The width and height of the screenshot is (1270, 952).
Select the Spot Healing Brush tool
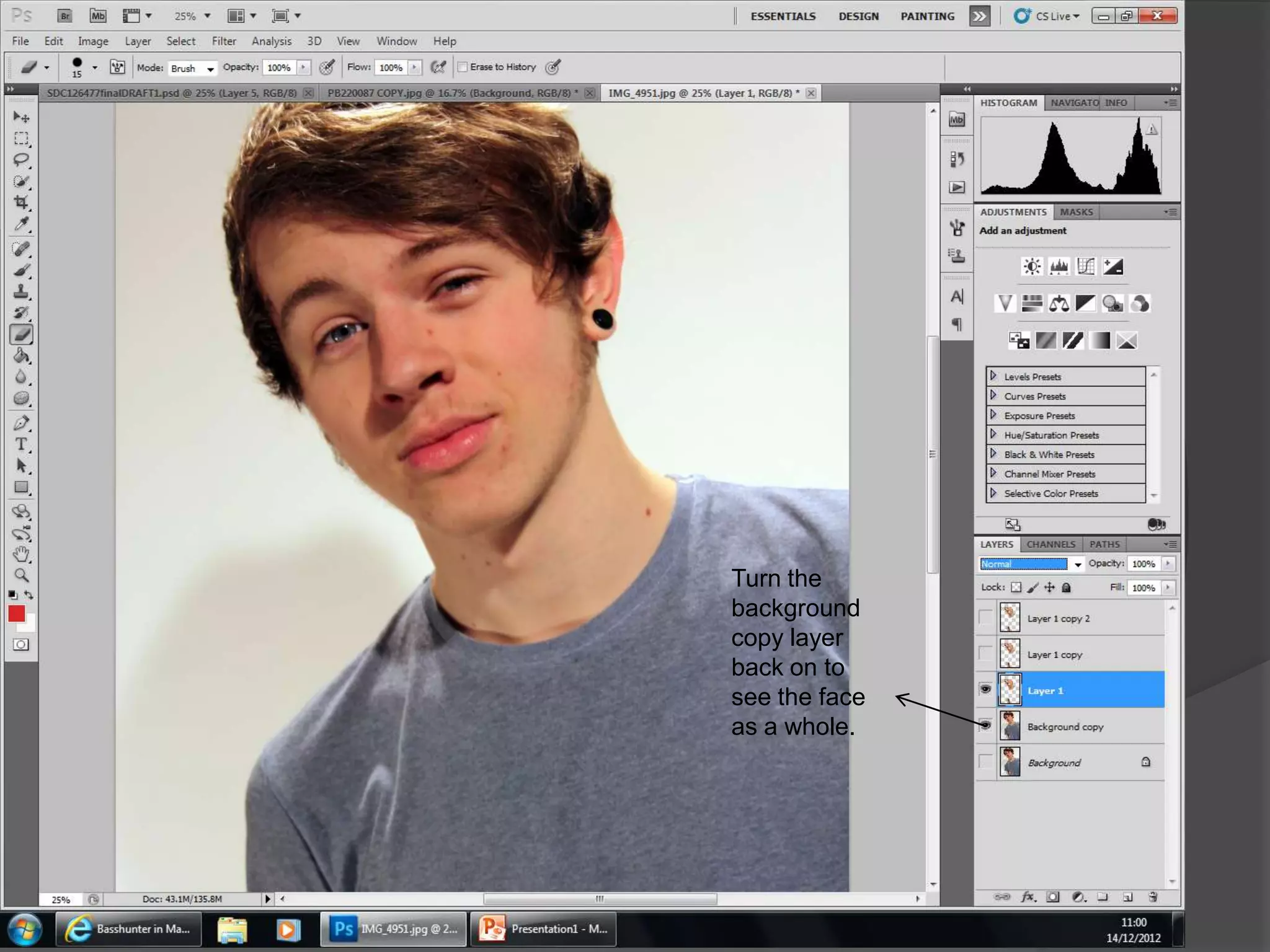[x=21, y=249]
